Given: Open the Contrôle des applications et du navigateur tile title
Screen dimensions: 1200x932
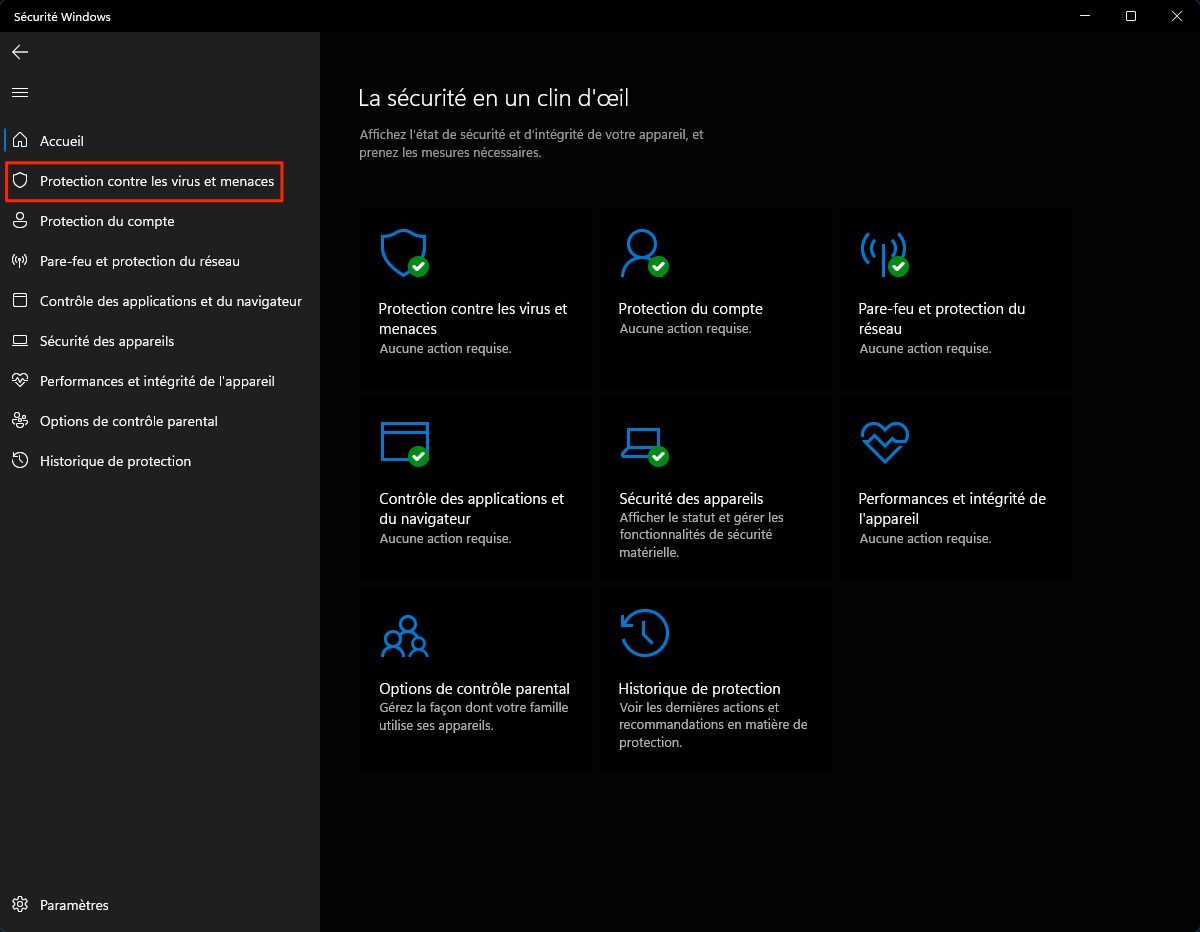Looking at the screenshot, I should tap(471, 508).
